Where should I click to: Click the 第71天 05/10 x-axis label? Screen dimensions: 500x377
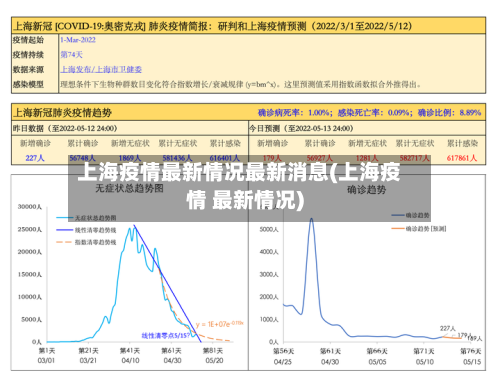[x=425, y=356]
